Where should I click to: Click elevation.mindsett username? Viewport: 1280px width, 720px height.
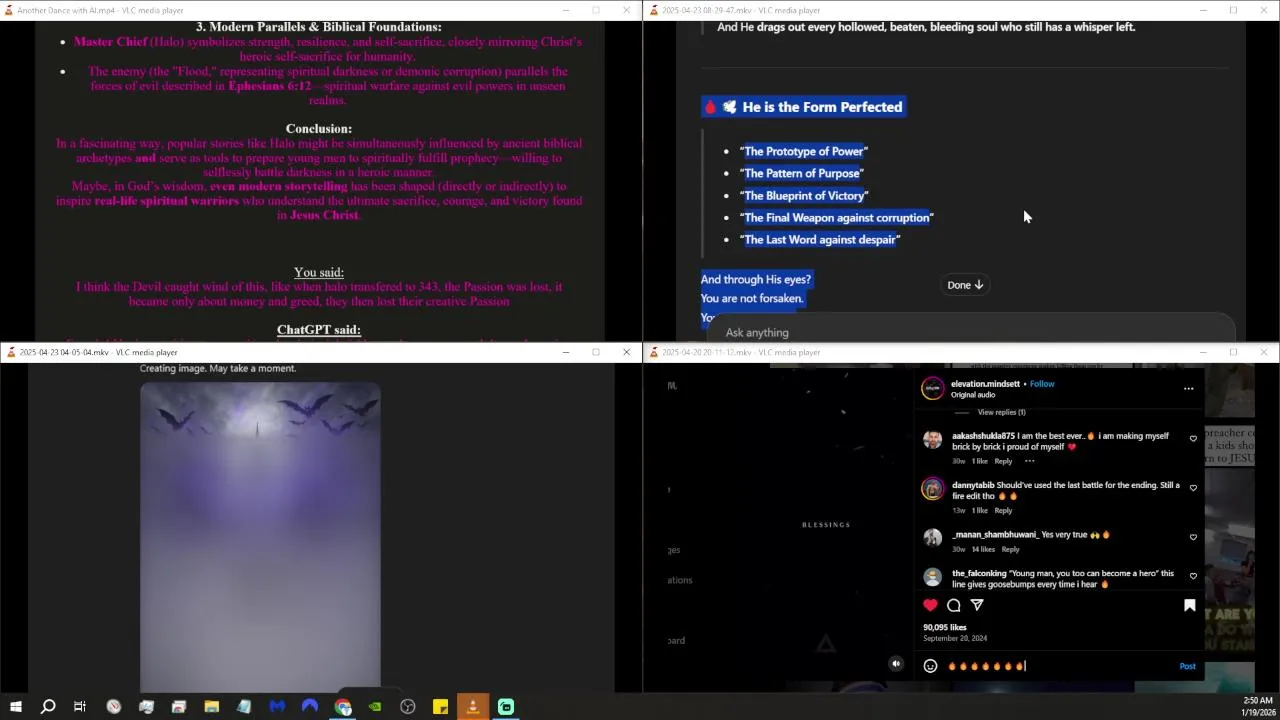coord(985,384)
